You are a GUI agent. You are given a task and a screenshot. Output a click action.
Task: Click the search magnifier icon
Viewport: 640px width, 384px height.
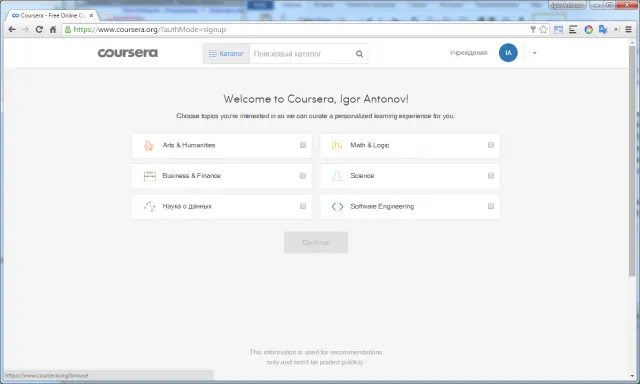pyautogui.click(x=359, y=54)
